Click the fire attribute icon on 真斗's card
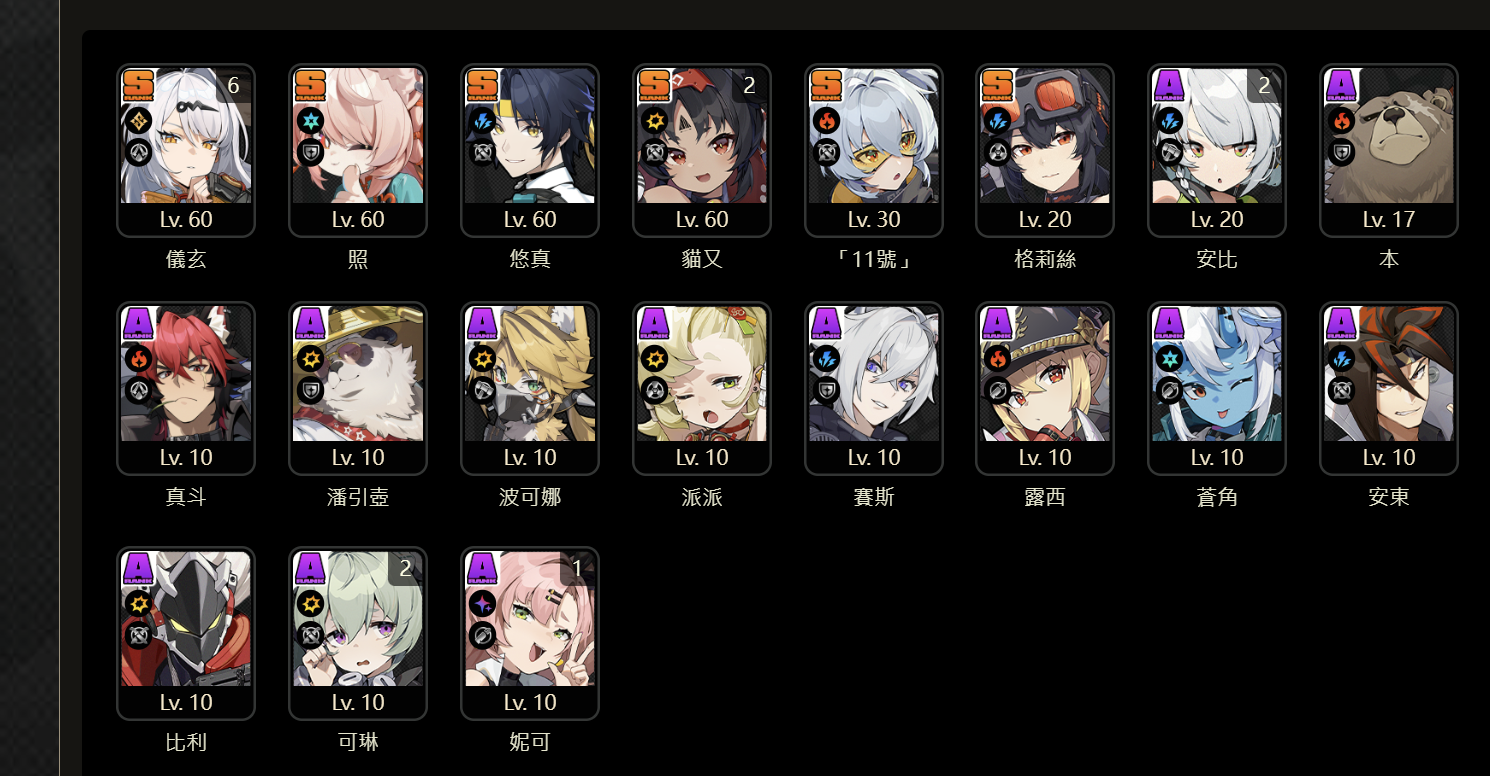Screen dimensions: 1490x776 tap(138, 358)
